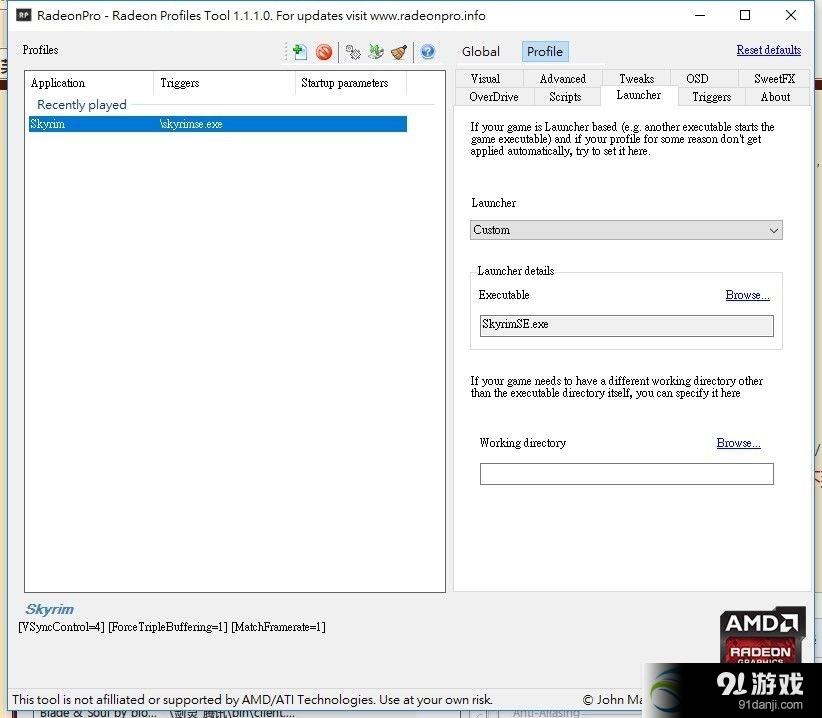
Task: Select the Launcher tab
Action: tap(639, 95)
